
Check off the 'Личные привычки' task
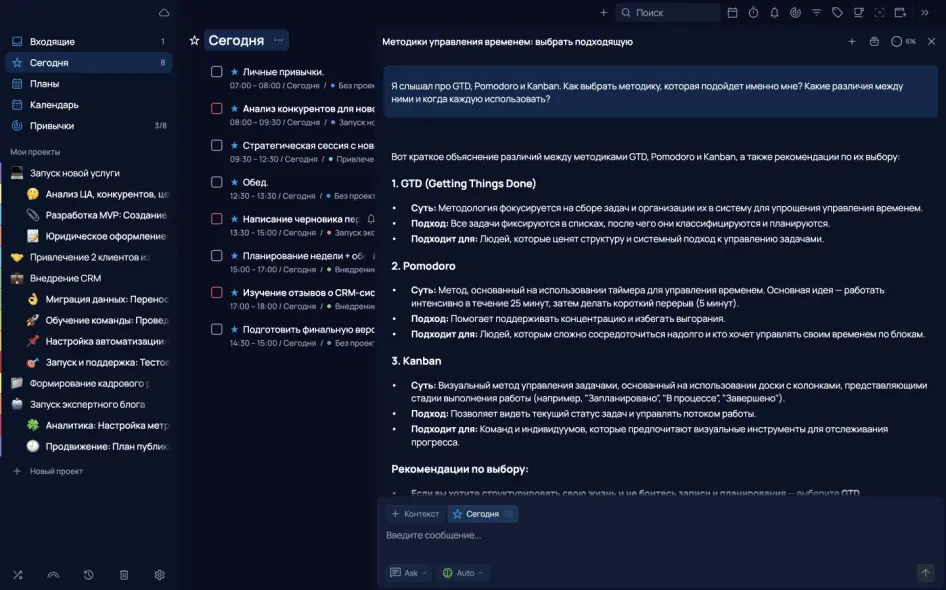click(x=216, y=72)
